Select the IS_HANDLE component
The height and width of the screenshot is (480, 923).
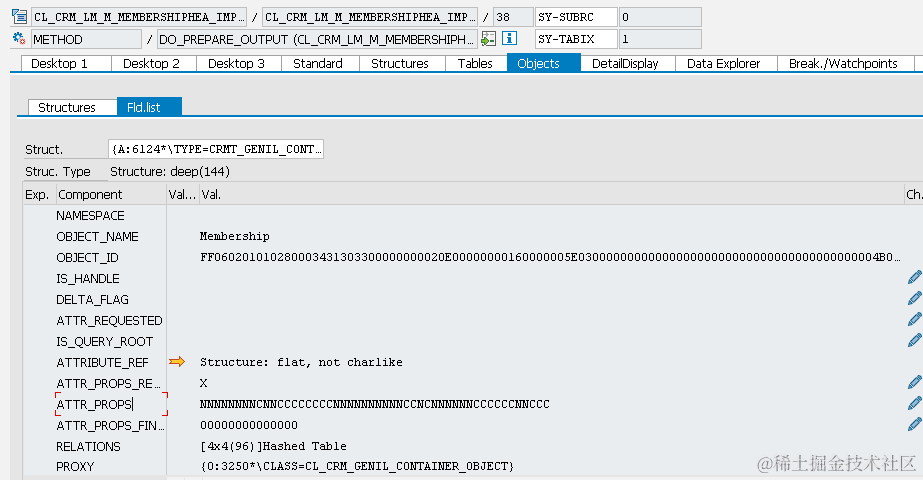[88, 278]
